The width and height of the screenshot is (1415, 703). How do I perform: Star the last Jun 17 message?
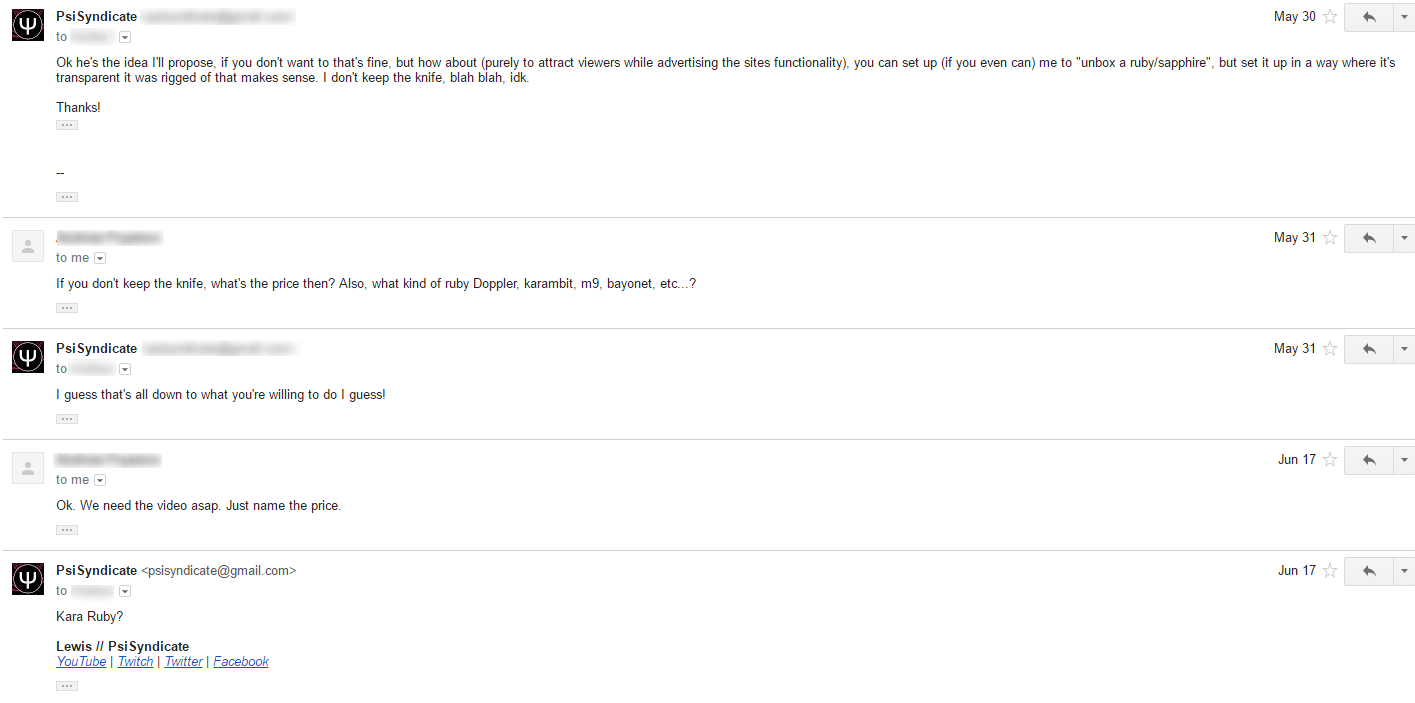[x=1330, y=571]
